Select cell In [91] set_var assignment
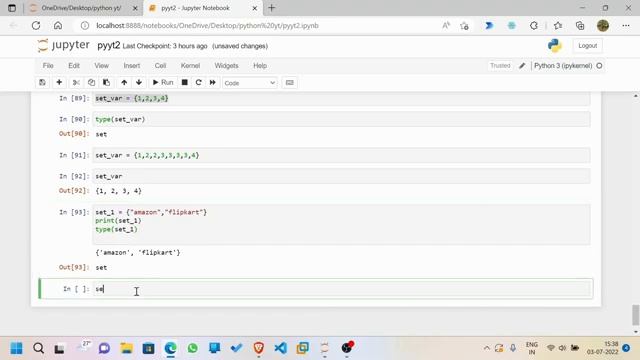This screenshot has width=640, height=360. tap(342, 155)
